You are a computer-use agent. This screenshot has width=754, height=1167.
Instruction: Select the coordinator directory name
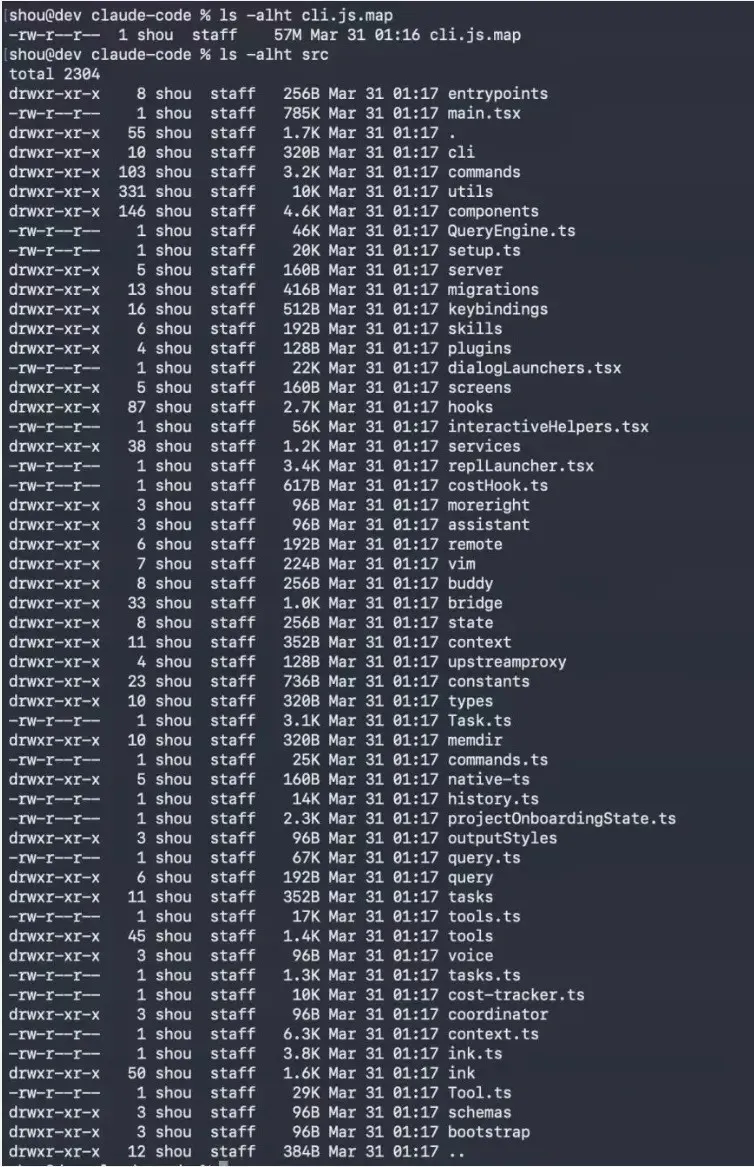498,1014
